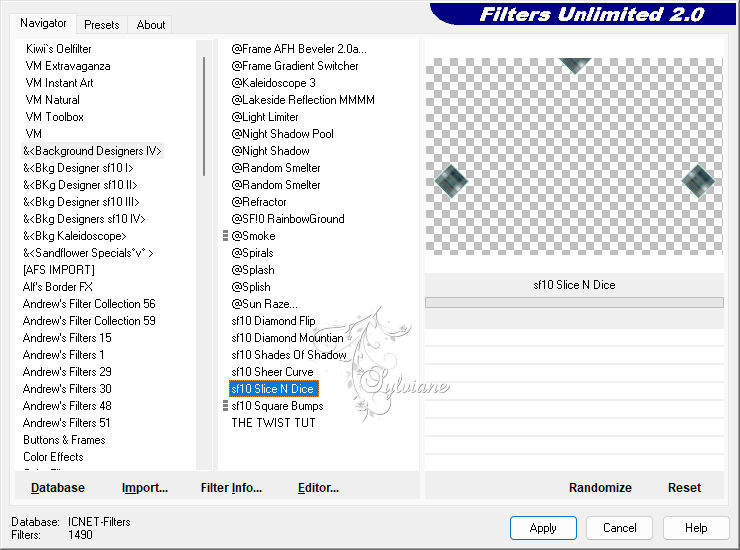Choose @Kaleidoscope 3 filter
740x550 pixels.
[x=273, y=83]
